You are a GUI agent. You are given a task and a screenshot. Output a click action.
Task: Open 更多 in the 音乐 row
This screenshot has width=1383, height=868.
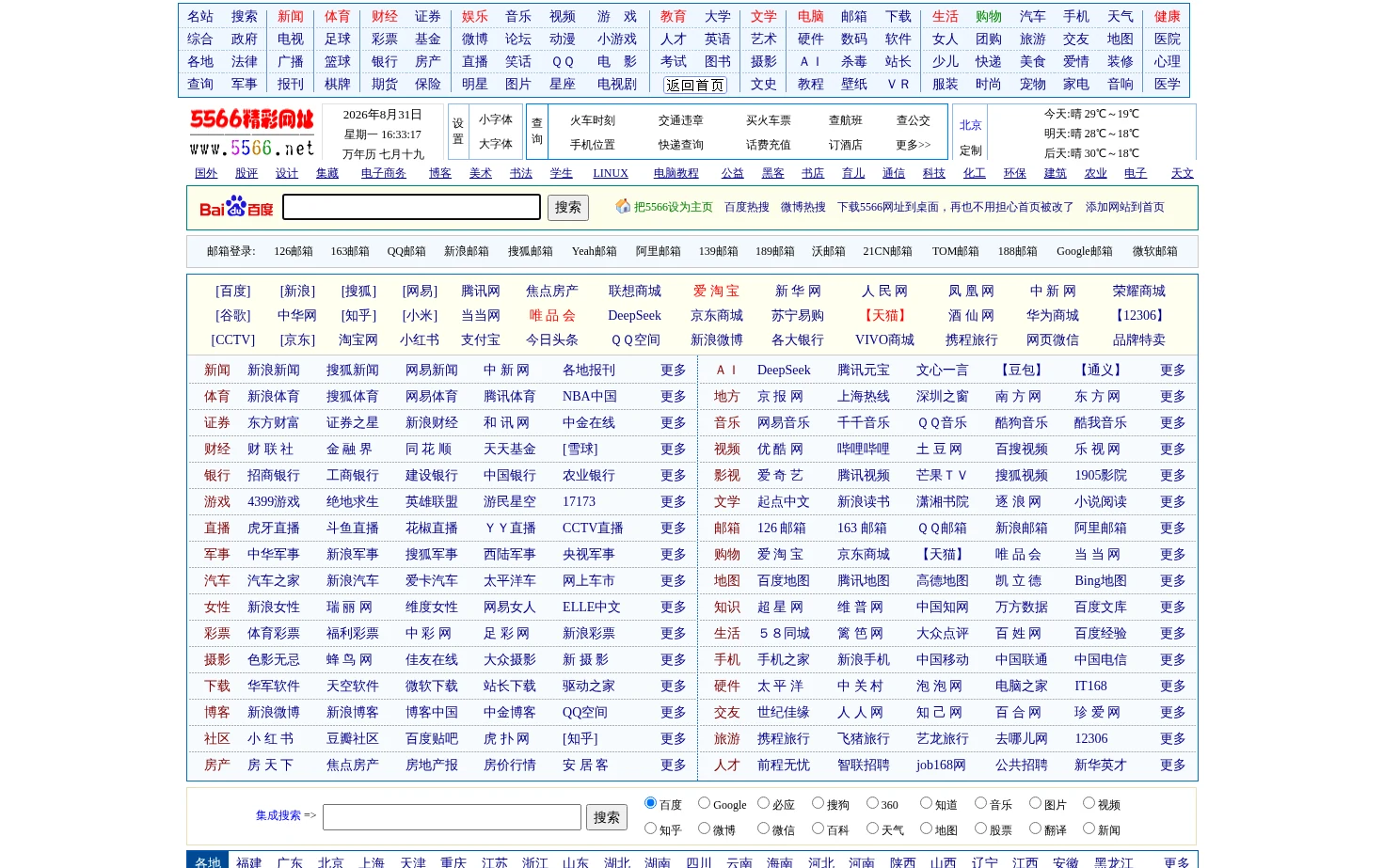[x=1172, y=423]
